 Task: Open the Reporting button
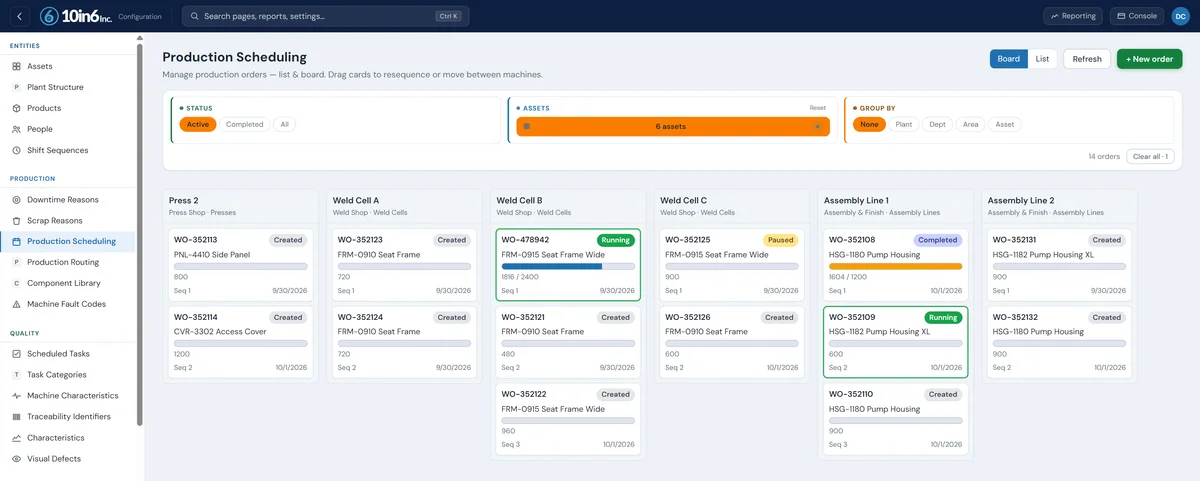1074,16
